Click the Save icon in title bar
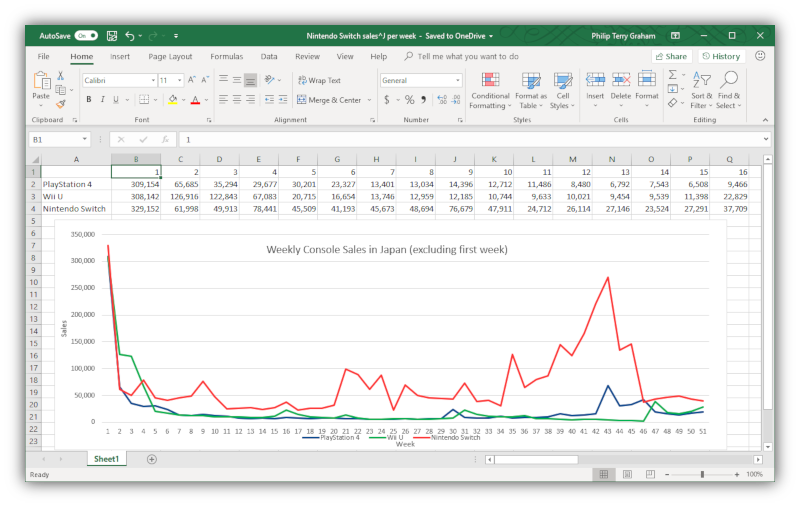The height and width of the screenshot is (507, 800). tap(112, 36)
